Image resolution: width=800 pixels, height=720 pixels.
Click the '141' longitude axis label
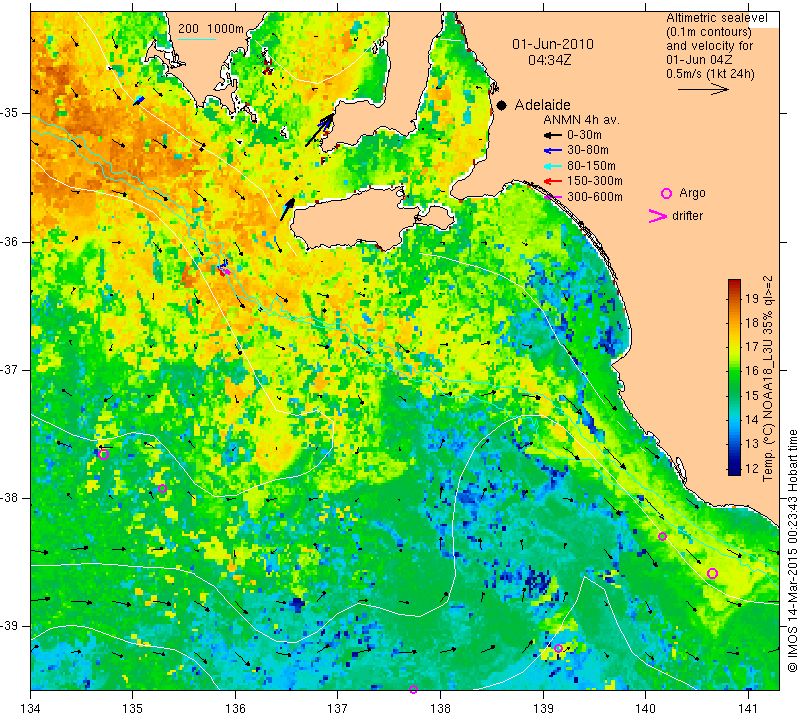(748, 709)
